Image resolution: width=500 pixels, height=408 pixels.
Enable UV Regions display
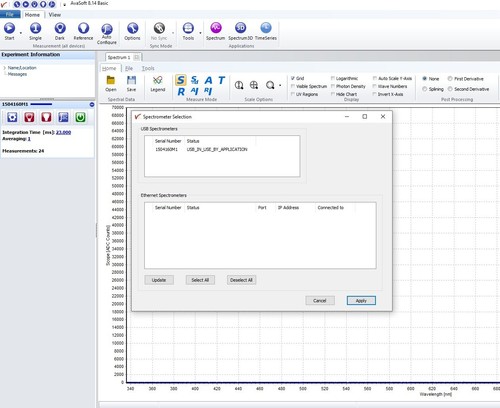[293, 94]
